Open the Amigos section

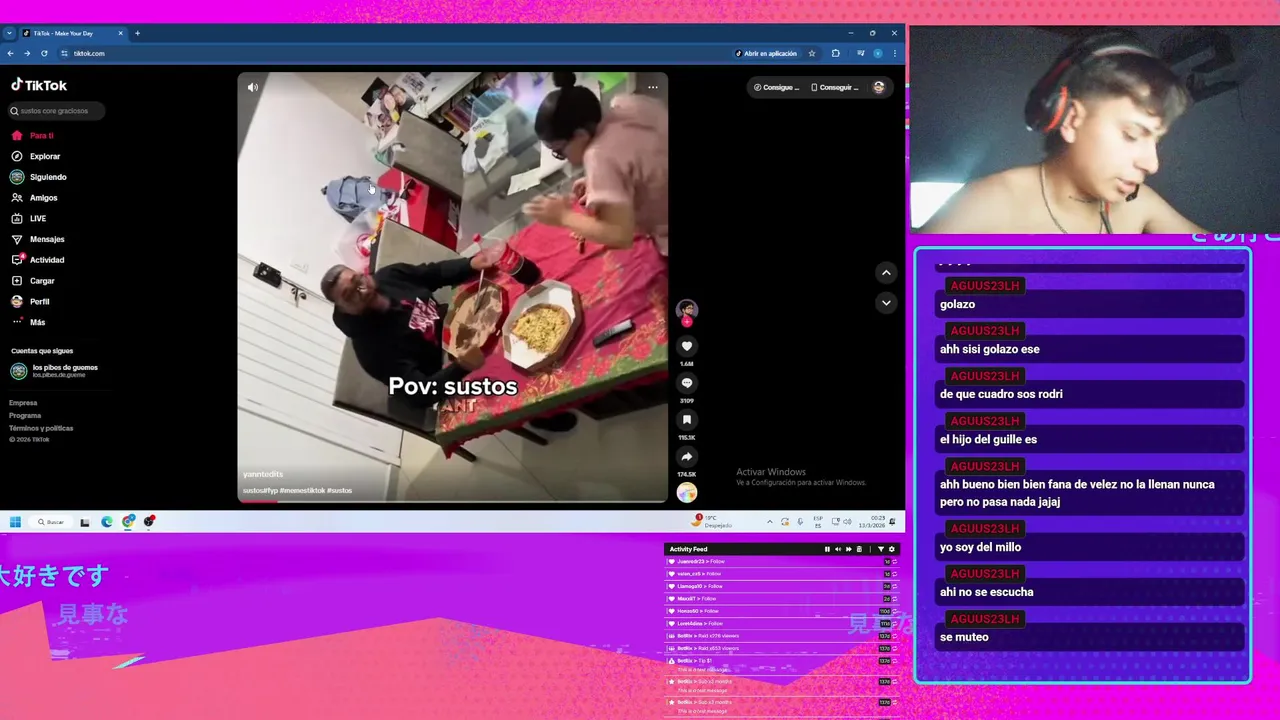[x=34, y=198]
